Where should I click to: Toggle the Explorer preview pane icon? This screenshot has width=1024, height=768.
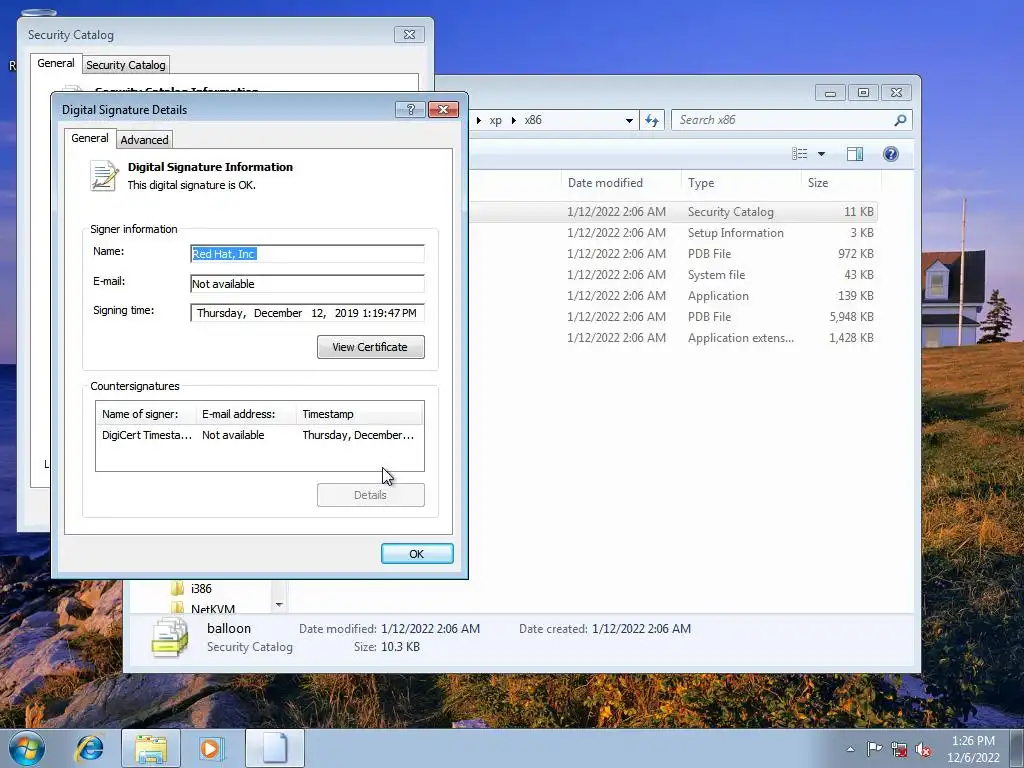(x=855, y=154)
